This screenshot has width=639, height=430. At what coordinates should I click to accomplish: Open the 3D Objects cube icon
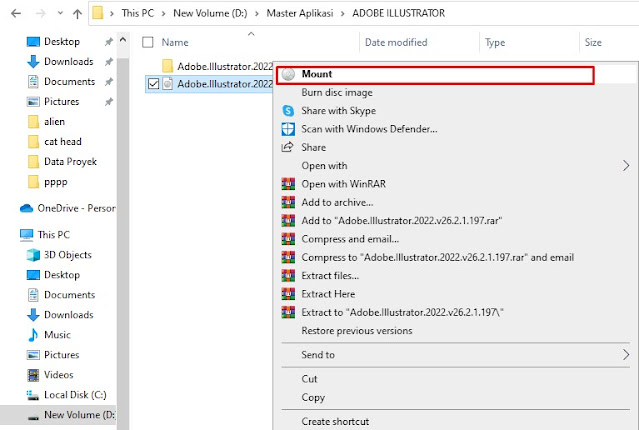tap(33, 255)
